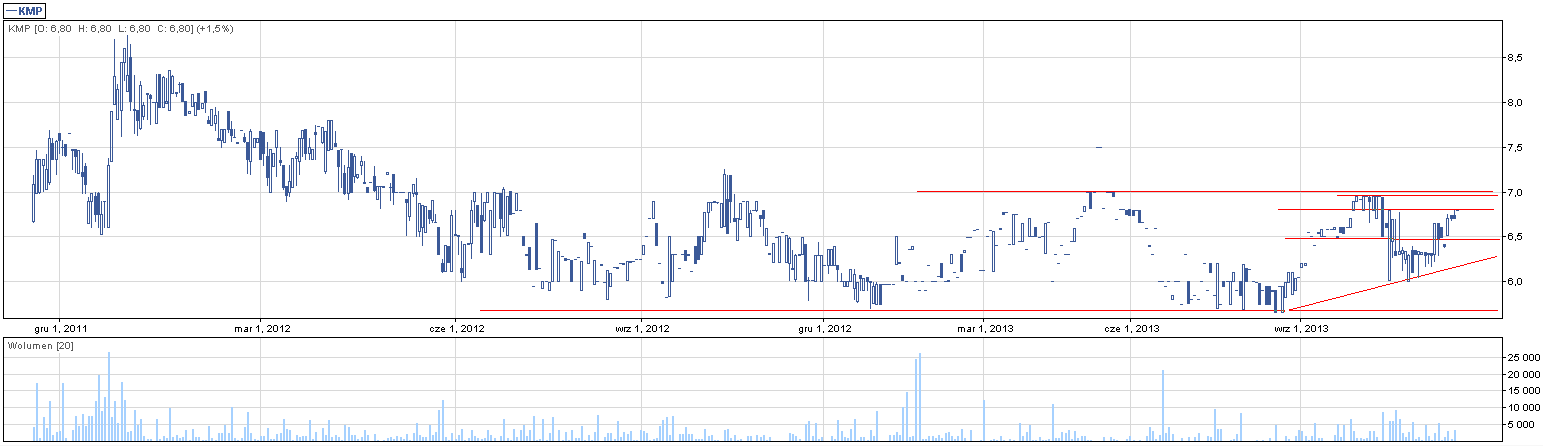Click the 7,0 price axis label

click(x=1515, y=192)
